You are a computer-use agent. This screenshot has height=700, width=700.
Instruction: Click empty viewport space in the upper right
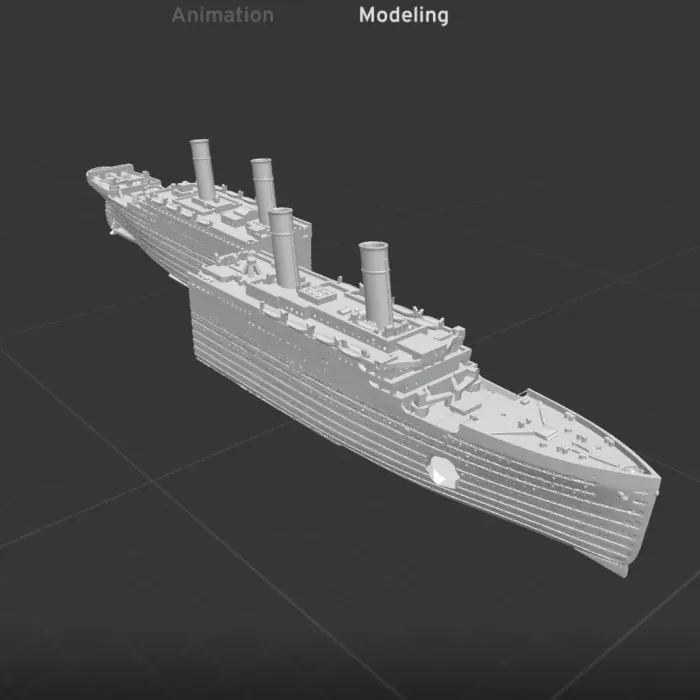coord(600,120)
